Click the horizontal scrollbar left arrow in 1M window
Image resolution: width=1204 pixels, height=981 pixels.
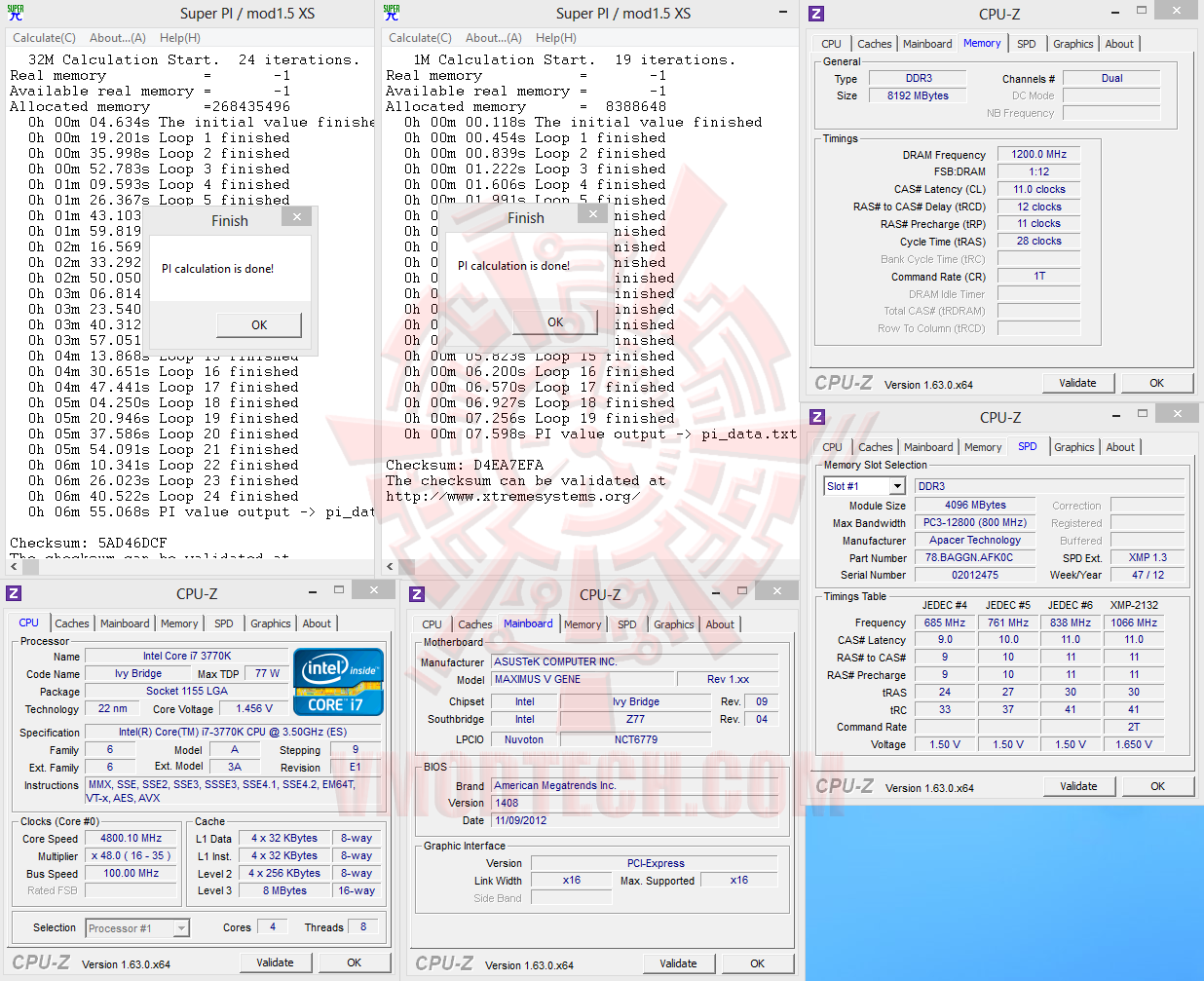click(391, 566)
